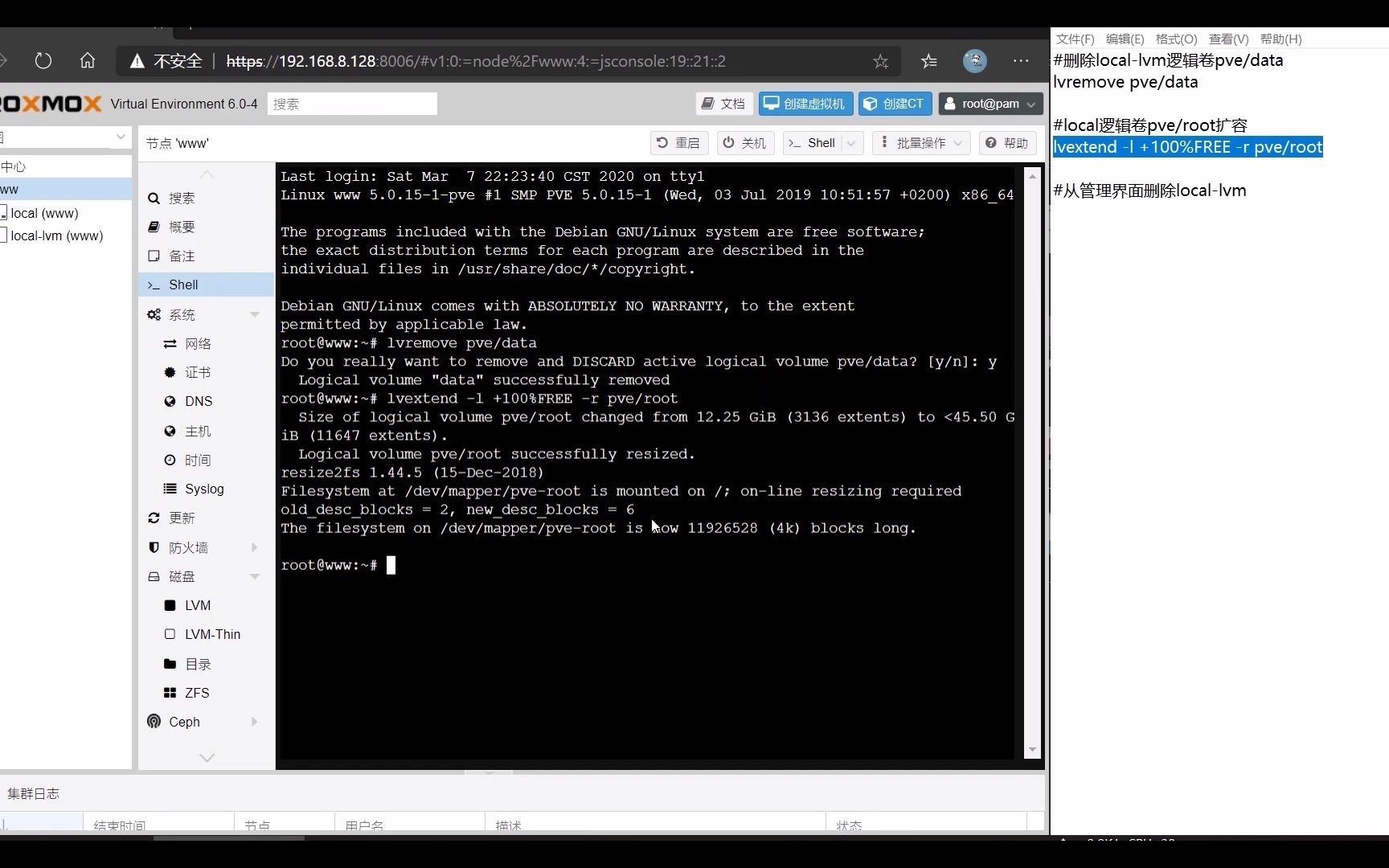
Task: Open 查看(V) menu in Notepad
Action: pos(1228,39)
